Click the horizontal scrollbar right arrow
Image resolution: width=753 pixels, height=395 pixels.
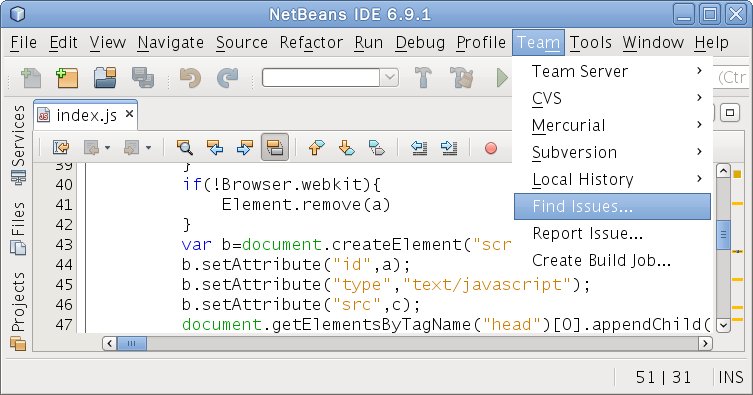tap(705, 343)
